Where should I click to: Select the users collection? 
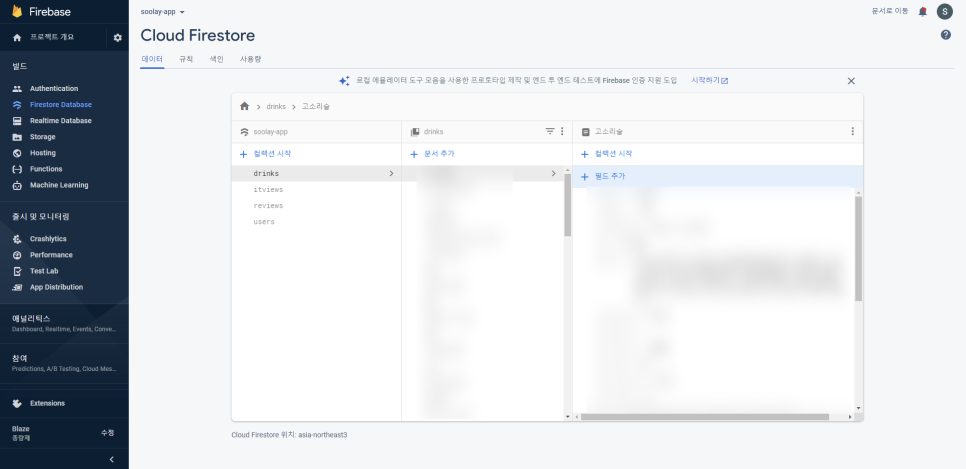(316, 222)
